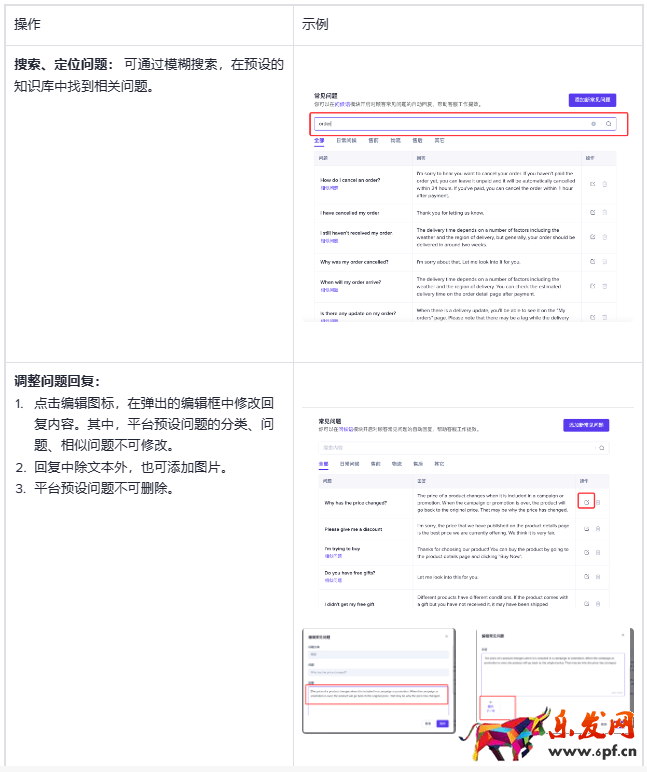647x772 pixels.
Task: Delete the 'Do you have free gifts?' row
Action: pyautogui.click(x=598, y=576)
